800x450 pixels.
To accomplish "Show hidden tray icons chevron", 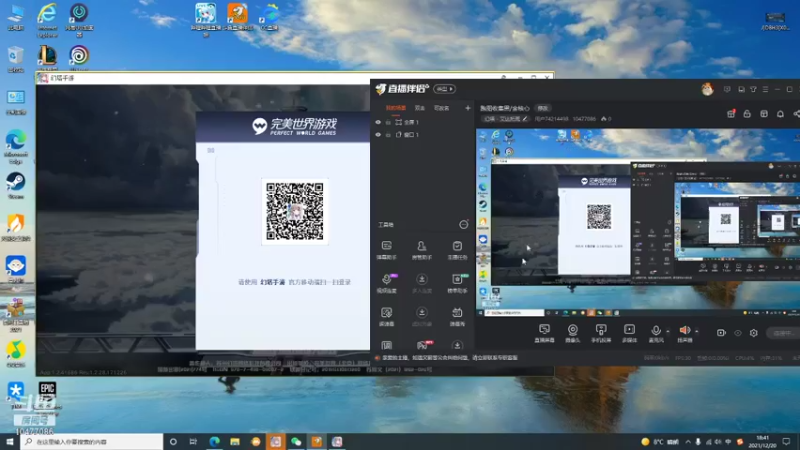I will 688,442.
